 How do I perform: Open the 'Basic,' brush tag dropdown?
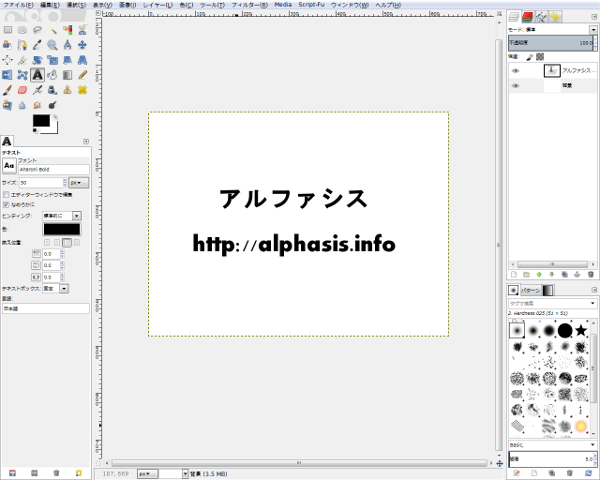593,445
